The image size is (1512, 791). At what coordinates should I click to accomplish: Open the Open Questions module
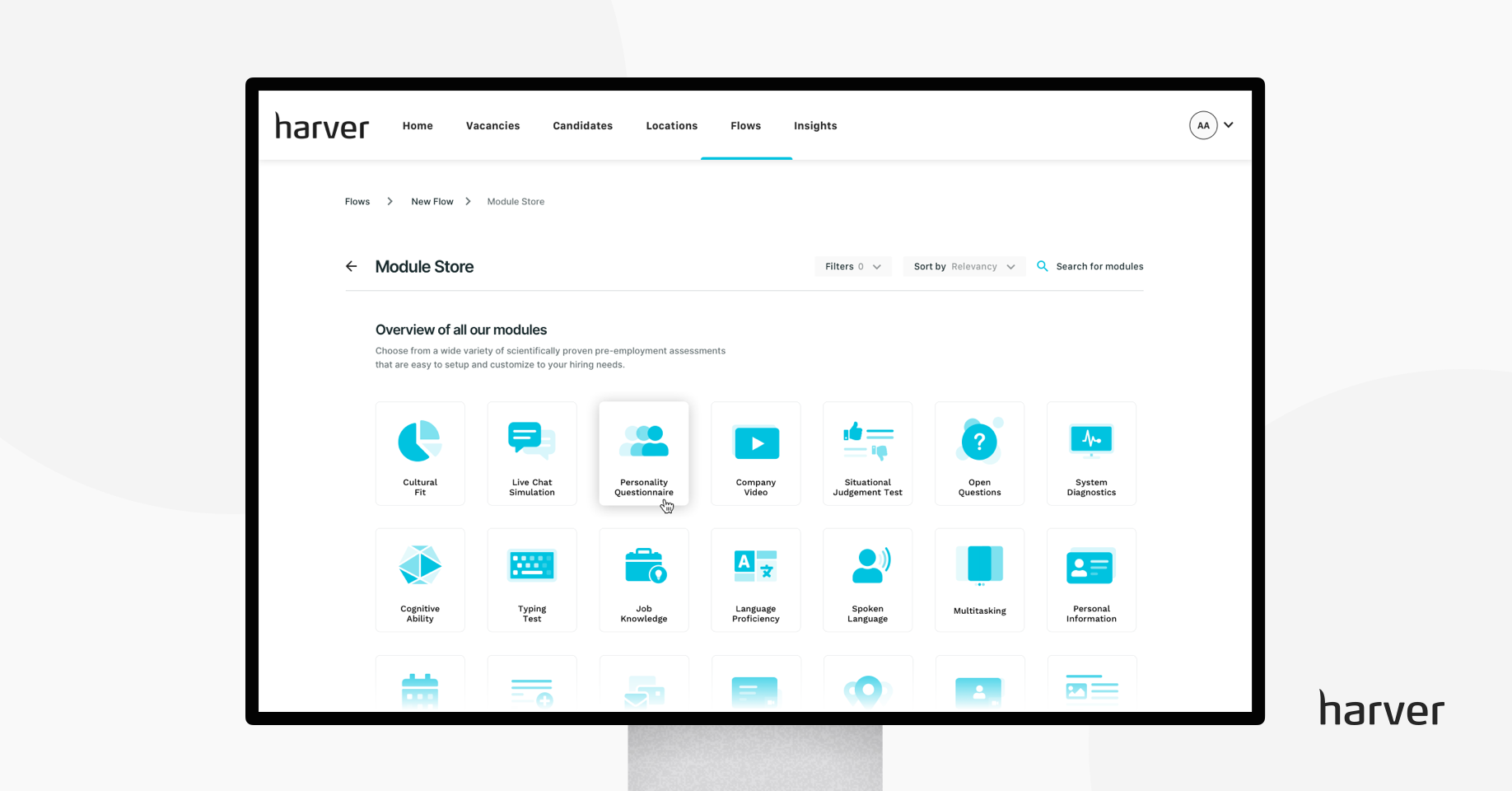980,453
